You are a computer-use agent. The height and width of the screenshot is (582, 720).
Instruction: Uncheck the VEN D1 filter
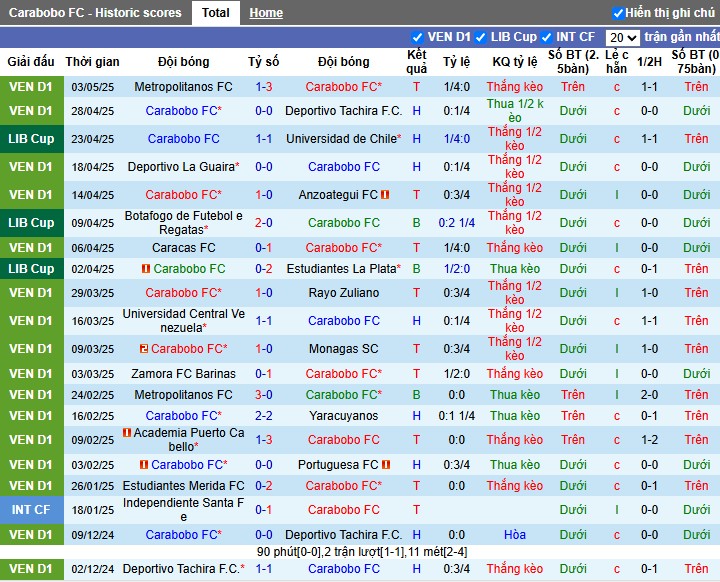click(x=417, y=37)
